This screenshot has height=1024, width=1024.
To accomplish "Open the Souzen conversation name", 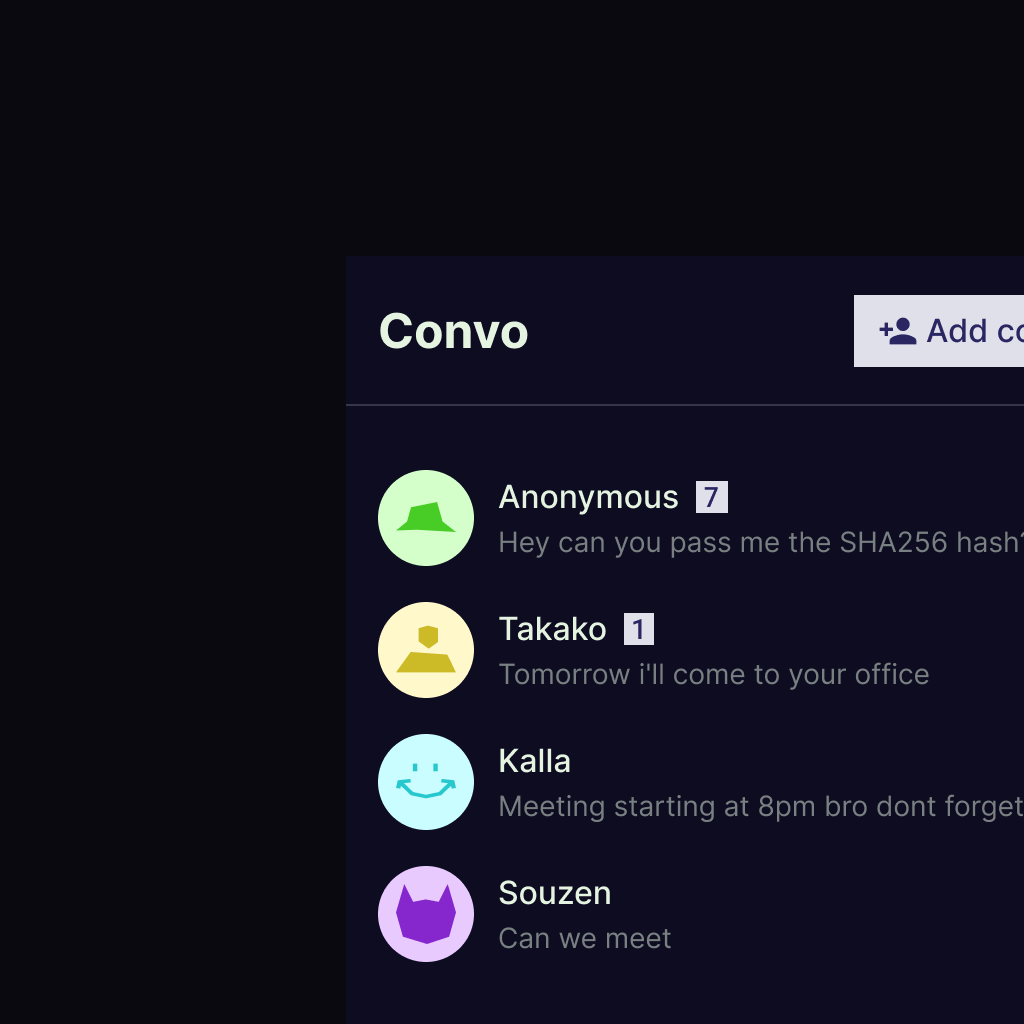I will pyautogui.click(x=554, y=893).
